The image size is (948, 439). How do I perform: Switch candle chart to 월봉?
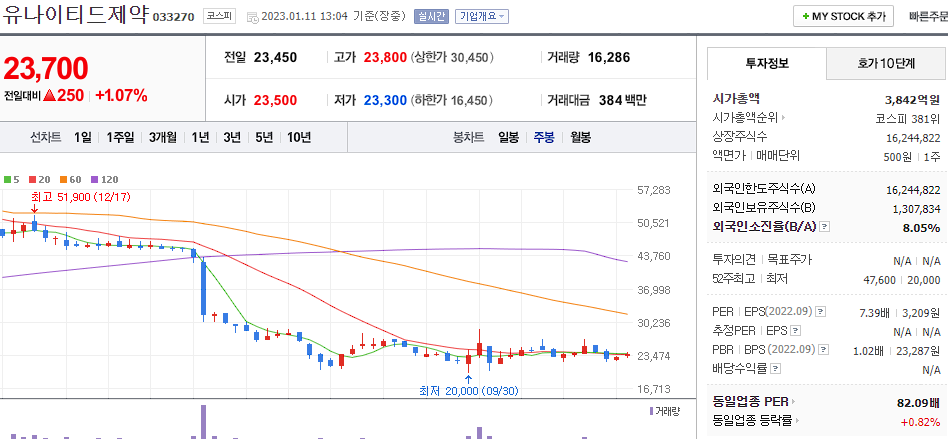tap(580, 137)
